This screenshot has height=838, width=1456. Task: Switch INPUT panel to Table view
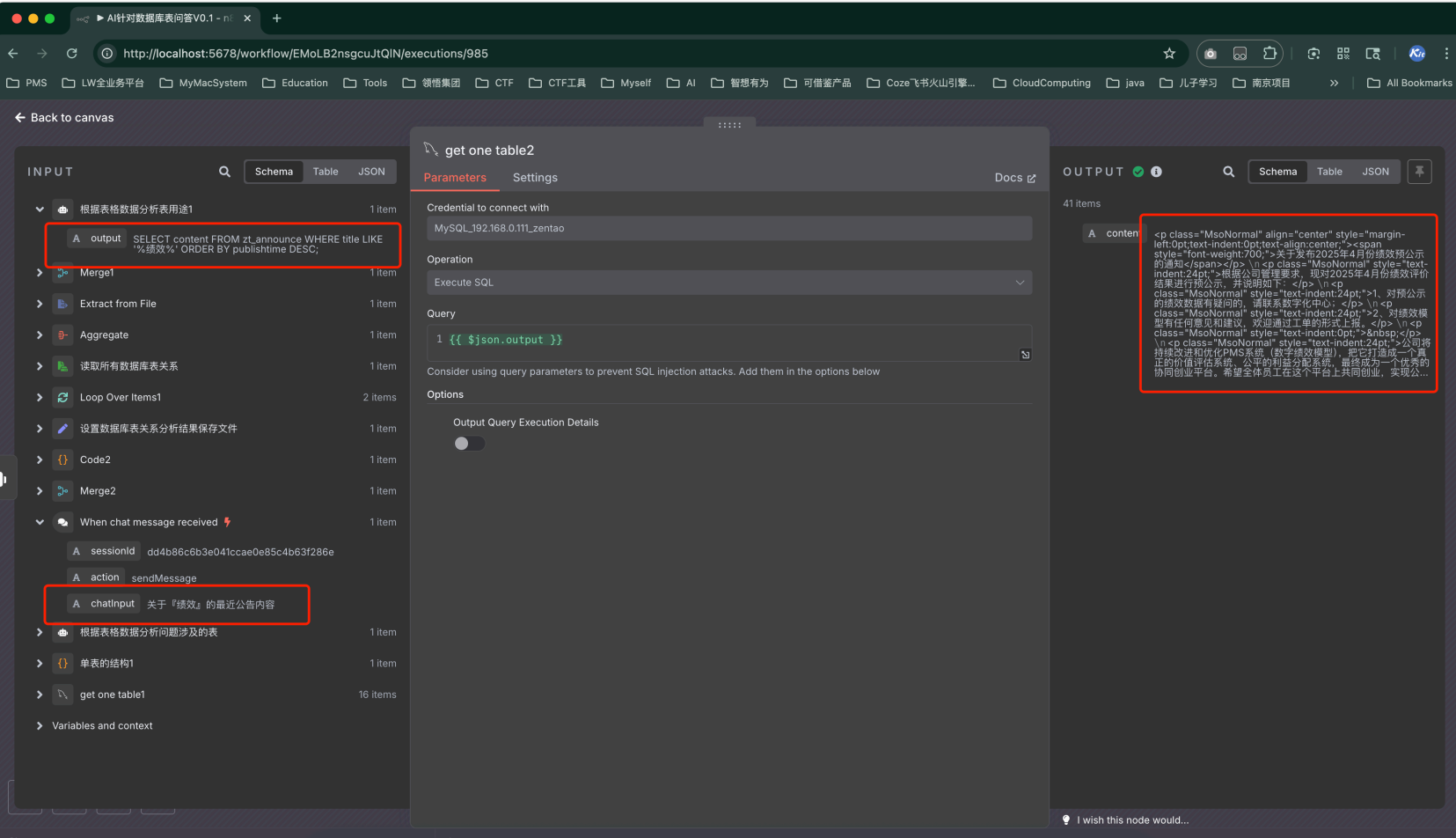(326, 172)
